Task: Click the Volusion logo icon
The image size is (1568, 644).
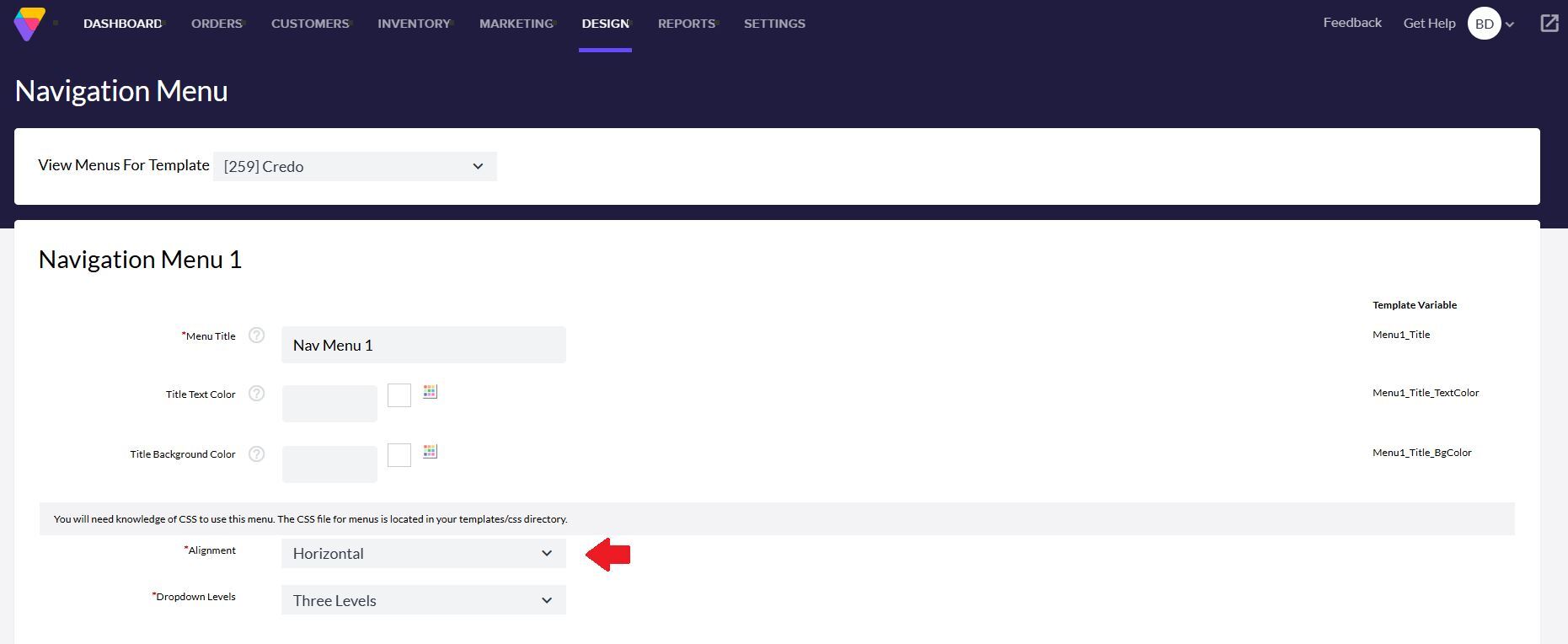Action: (x=29, y=24)
